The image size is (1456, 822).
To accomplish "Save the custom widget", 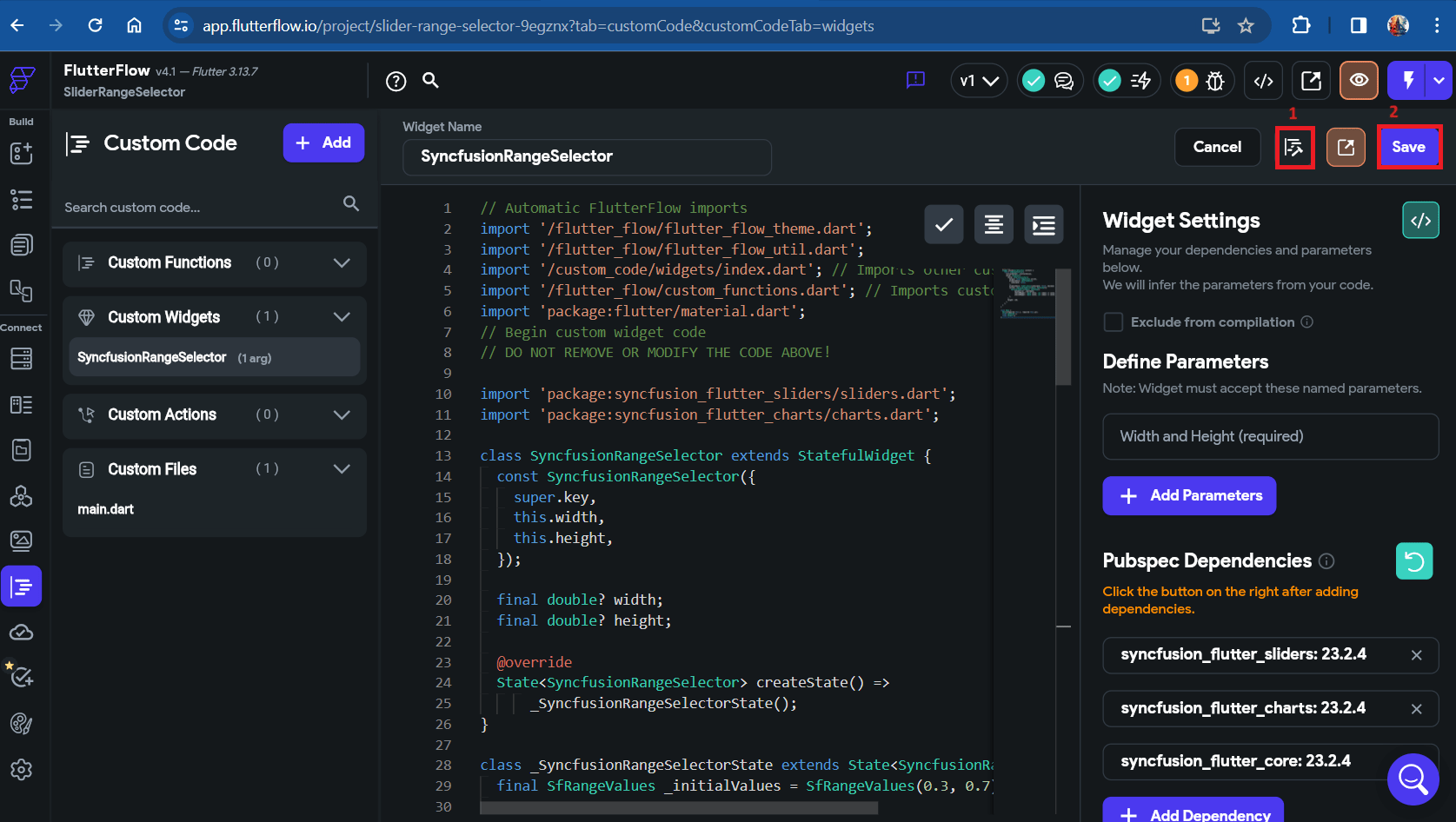I will click(1408, 147).
